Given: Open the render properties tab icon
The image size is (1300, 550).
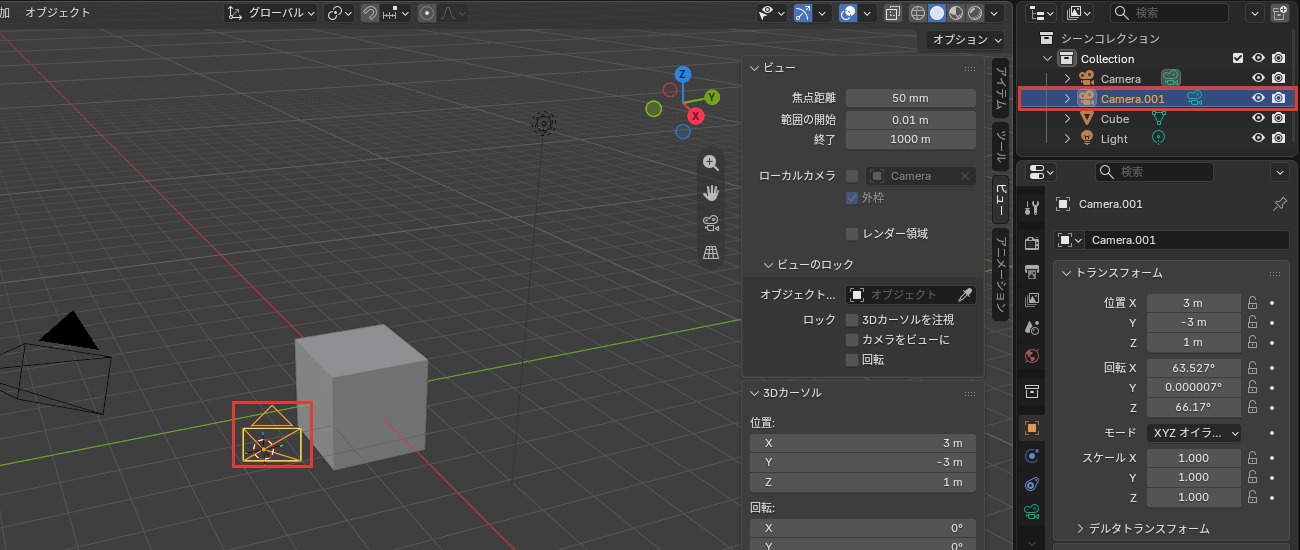Looking at the screenshot, I should click(1032, 243).
